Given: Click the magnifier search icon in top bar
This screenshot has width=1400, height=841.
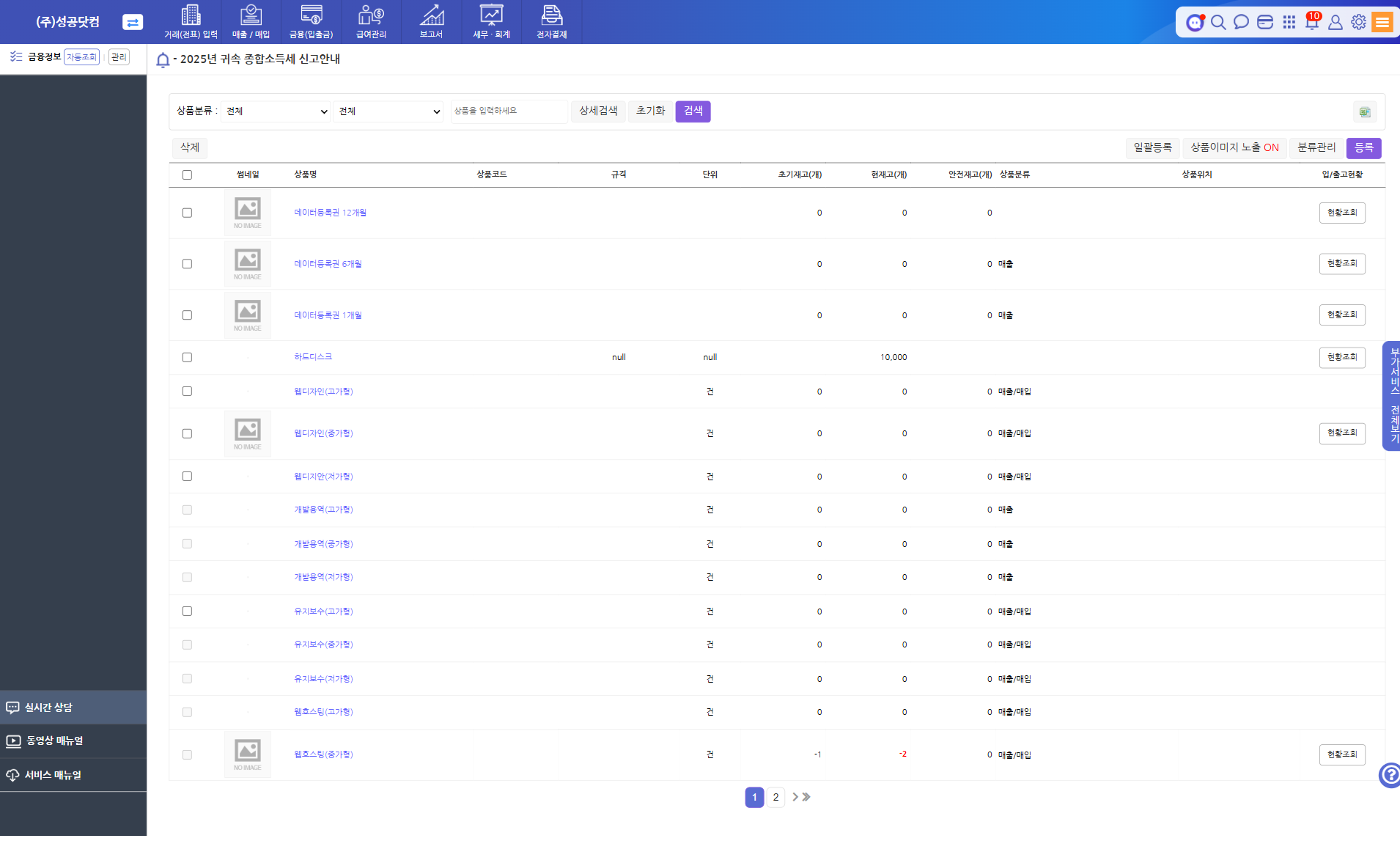Looking at the screenshot, I should tap(1218, 22).
